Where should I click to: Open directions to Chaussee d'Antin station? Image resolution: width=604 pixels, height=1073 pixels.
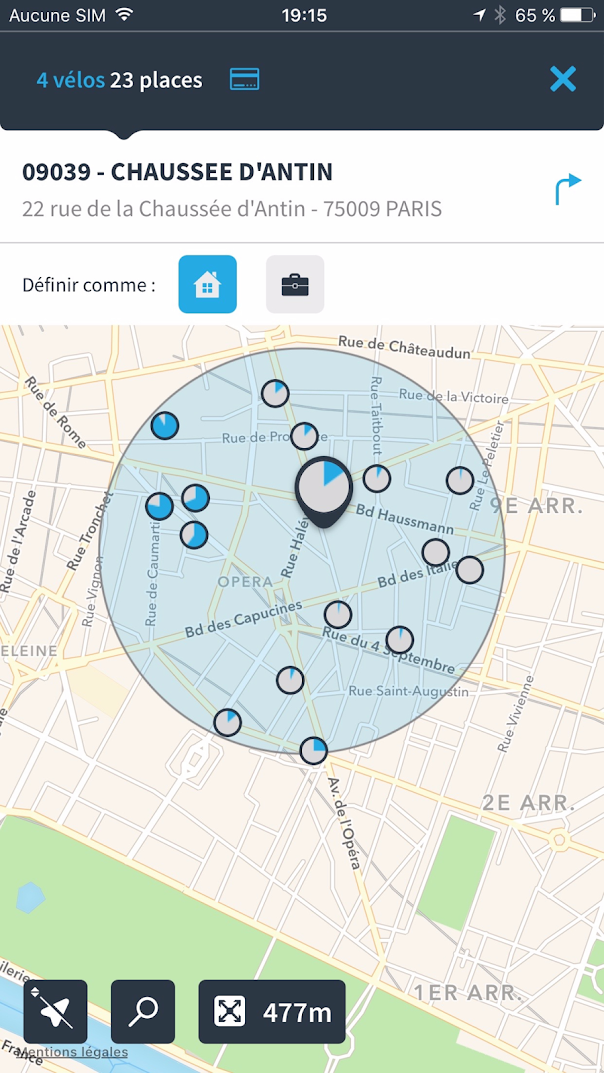point(567,189)
